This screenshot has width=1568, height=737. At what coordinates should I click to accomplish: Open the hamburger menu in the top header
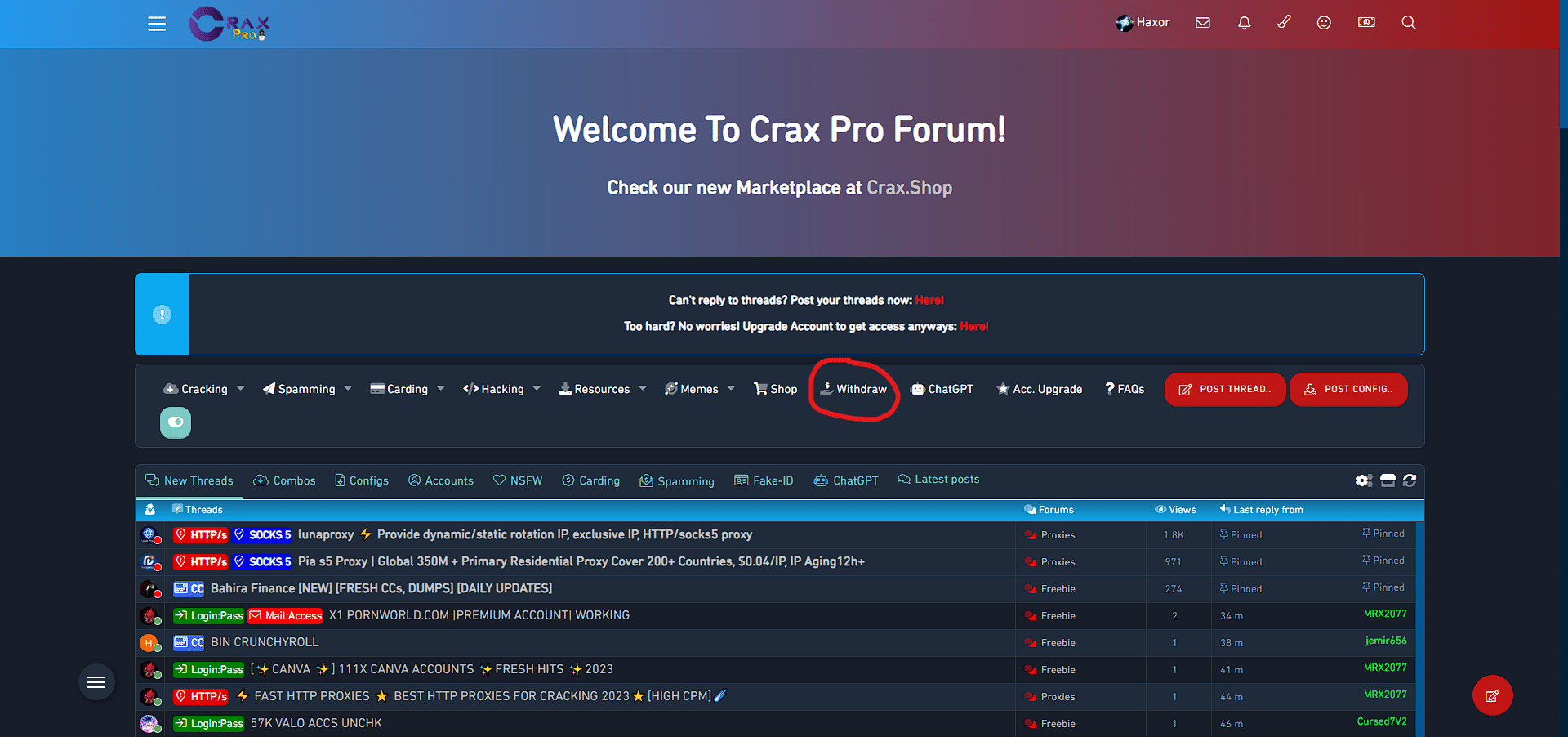[157, 24]
